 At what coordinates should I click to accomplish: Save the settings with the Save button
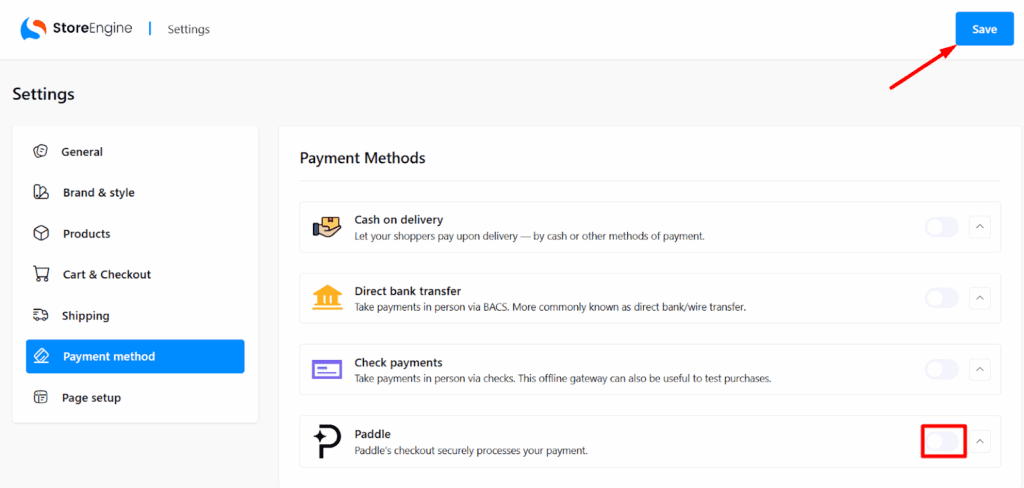984,29
